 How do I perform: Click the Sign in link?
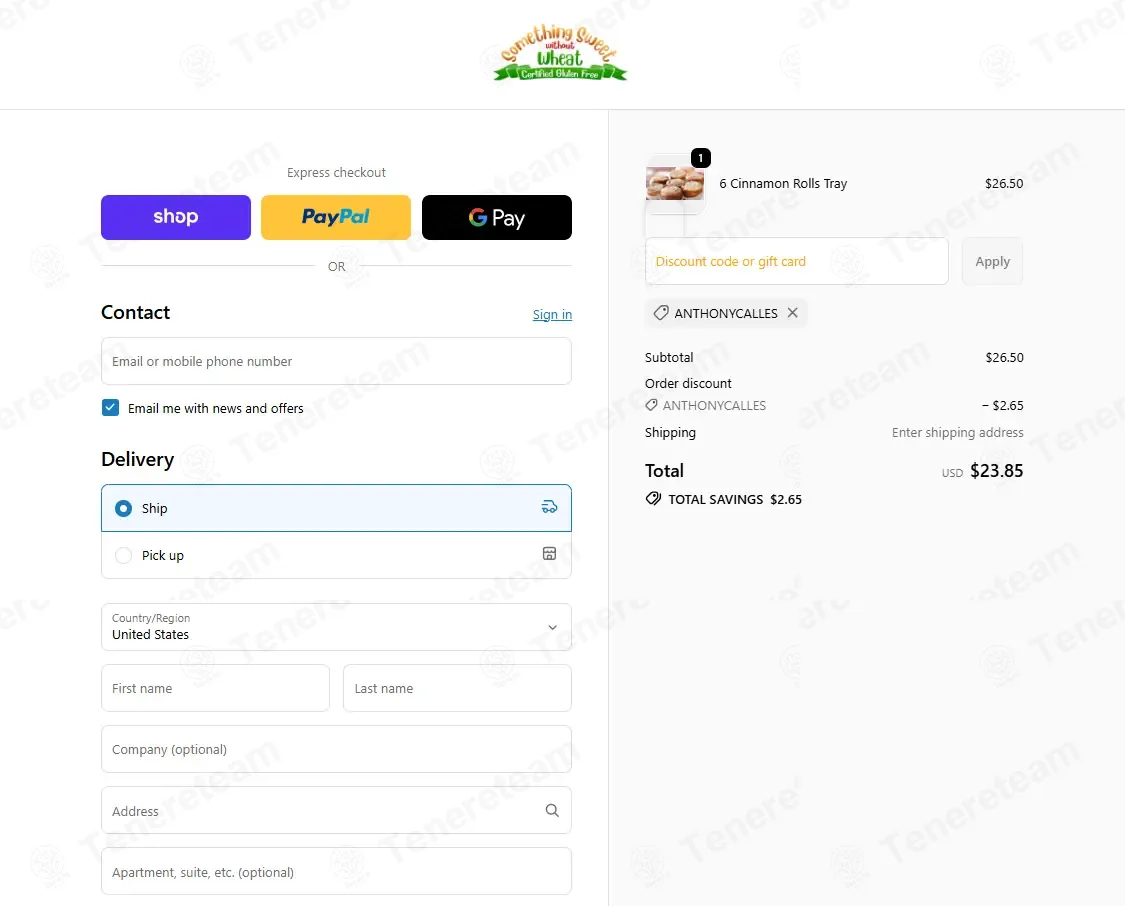tap(552, 314)
